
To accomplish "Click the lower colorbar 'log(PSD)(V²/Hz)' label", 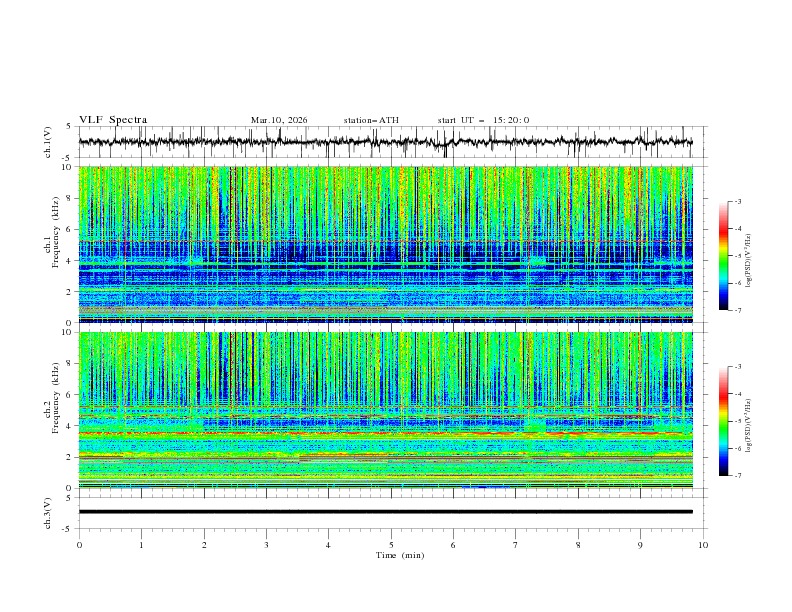I will coord(748,425).
